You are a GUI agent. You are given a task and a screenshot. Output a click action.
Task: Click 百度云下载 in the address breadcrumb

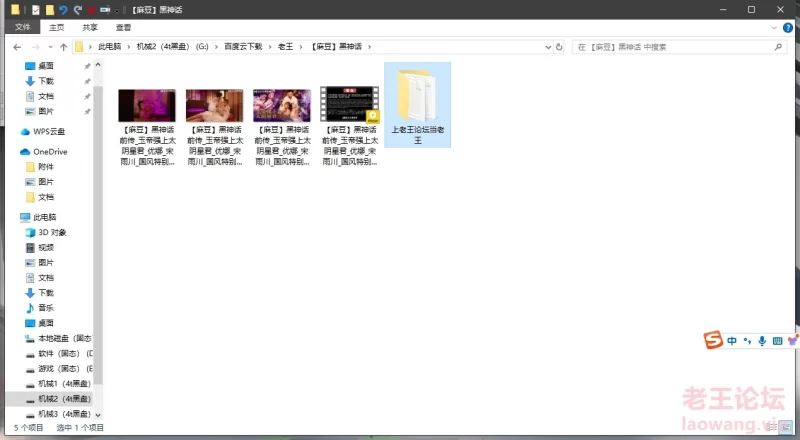tap(243, 46)
